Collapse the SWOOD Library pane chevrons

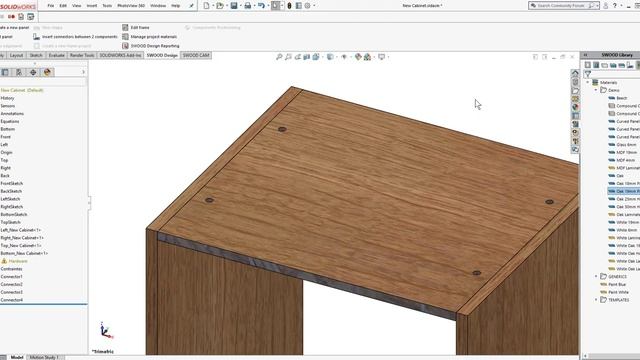click(x=585, y=55)
